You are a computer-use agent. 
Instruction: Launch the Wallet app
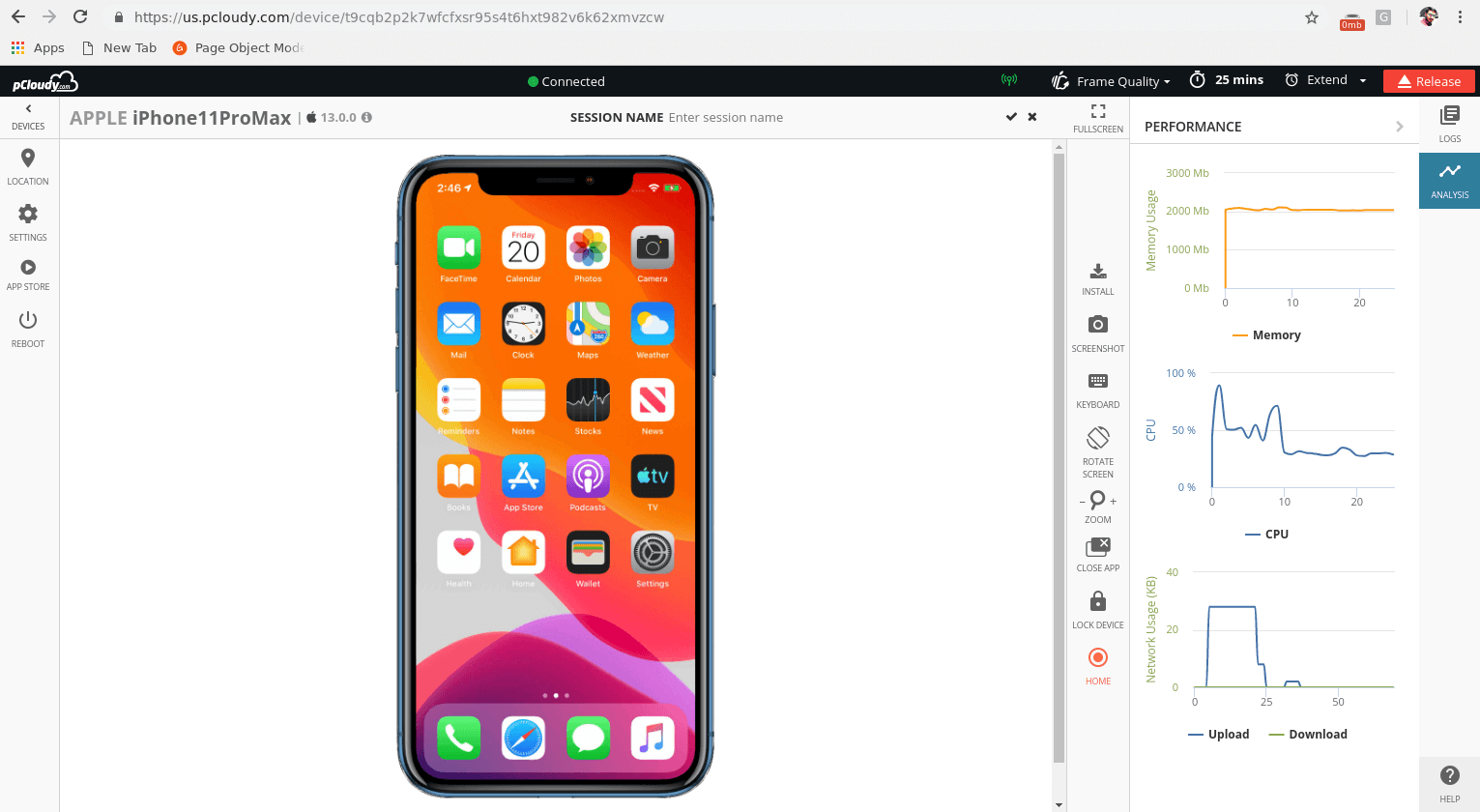coord(588,553)
